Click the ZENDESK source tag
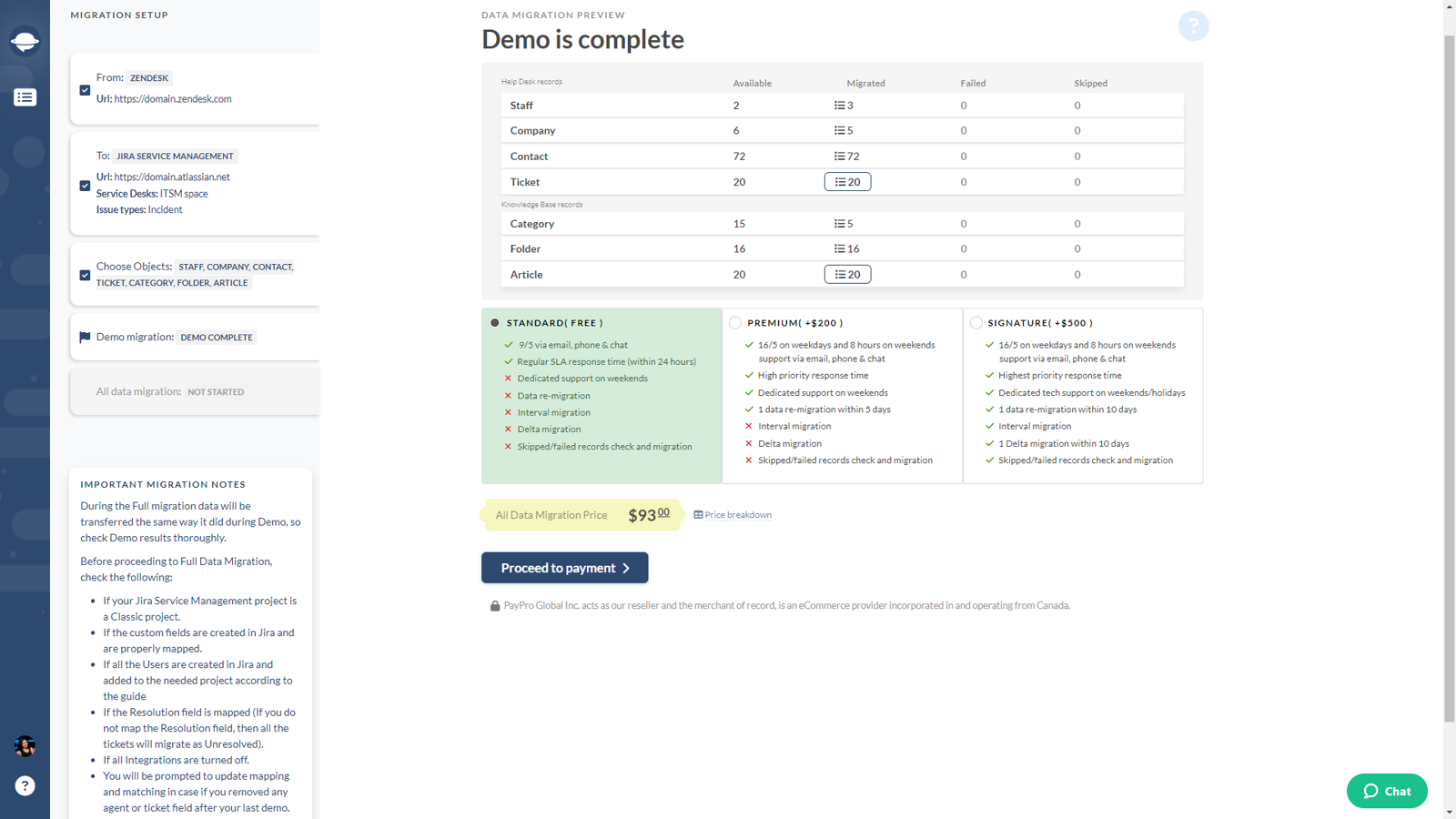The height and width of the screenshot is (819, 1456). point(149,78)
